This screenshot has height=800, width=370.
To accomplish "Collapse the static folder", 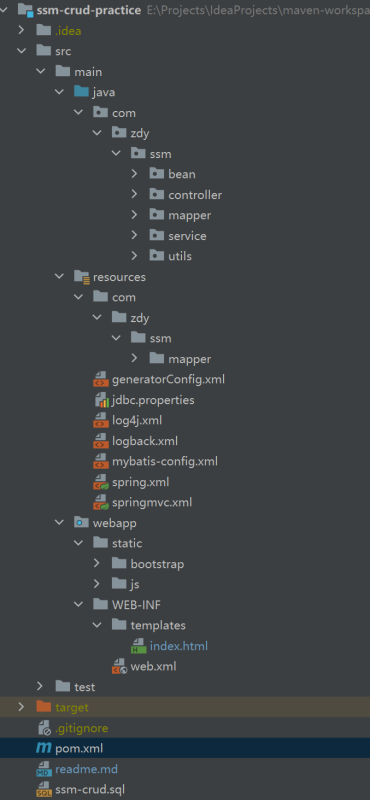I will pyautogui.click(x=78, y=543).
